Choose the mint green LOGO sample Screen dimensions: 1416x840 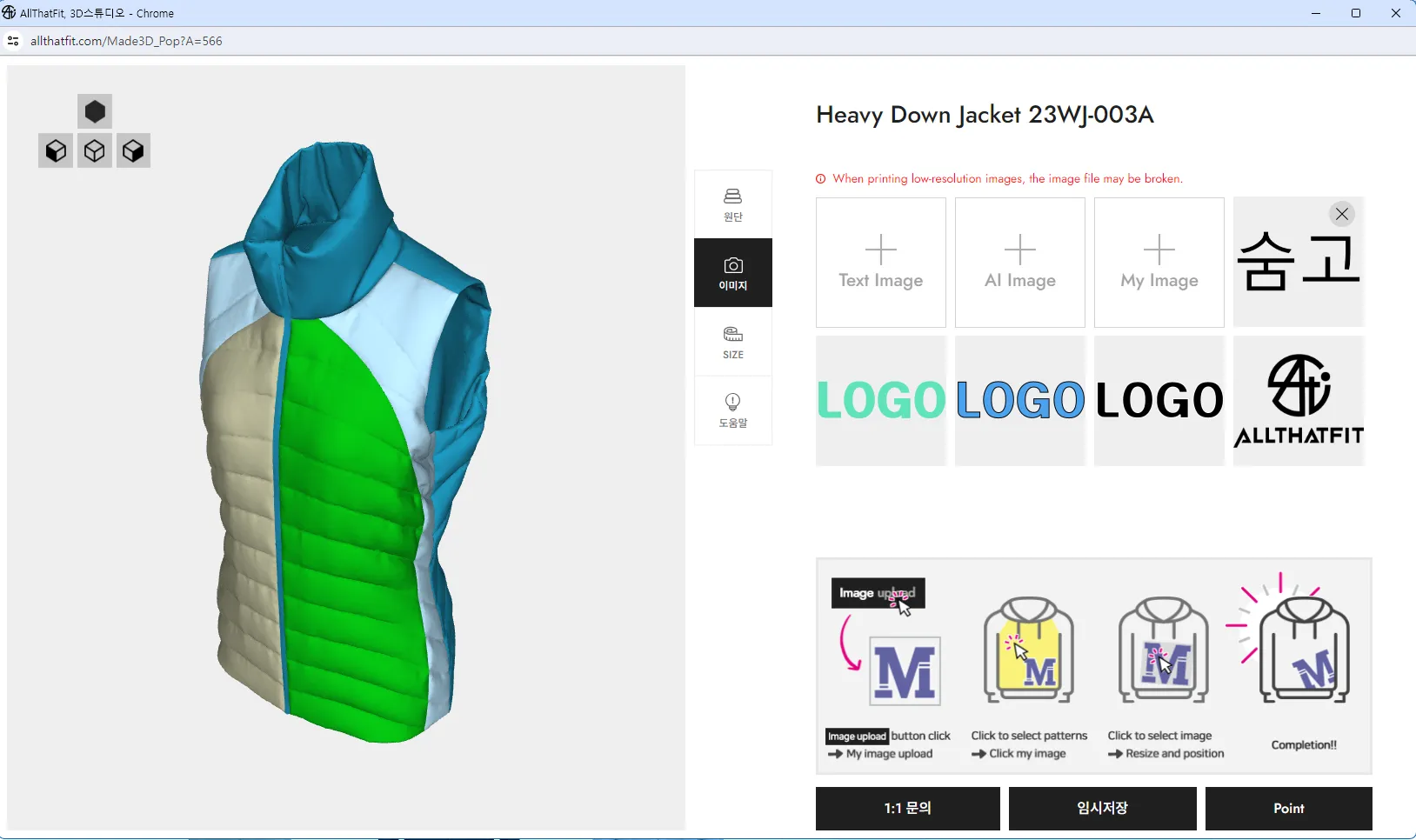pos(880,401)
